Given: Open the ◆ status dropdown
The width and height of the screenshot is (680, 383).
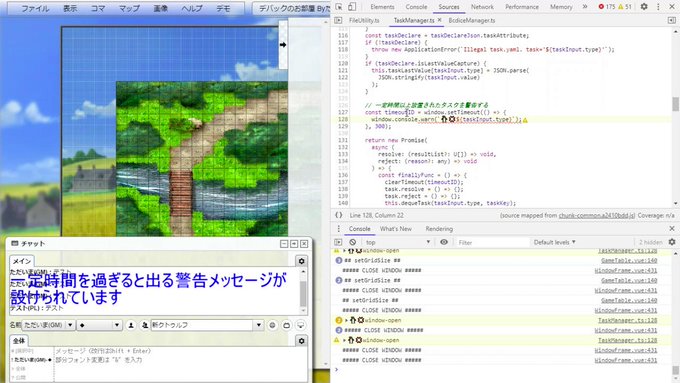Looking at the screenshot, I should [99, 325].
